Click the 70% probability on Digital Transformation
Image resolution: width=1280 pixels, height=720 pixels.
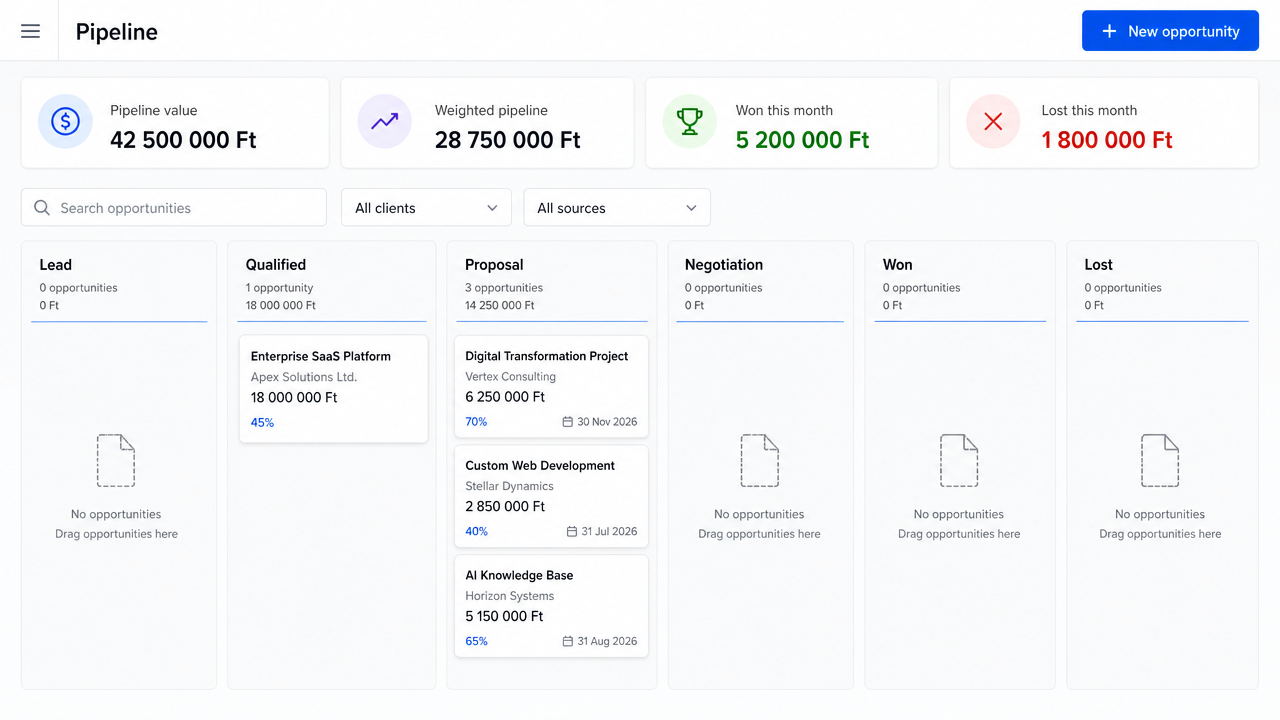[x=476, y=422]
